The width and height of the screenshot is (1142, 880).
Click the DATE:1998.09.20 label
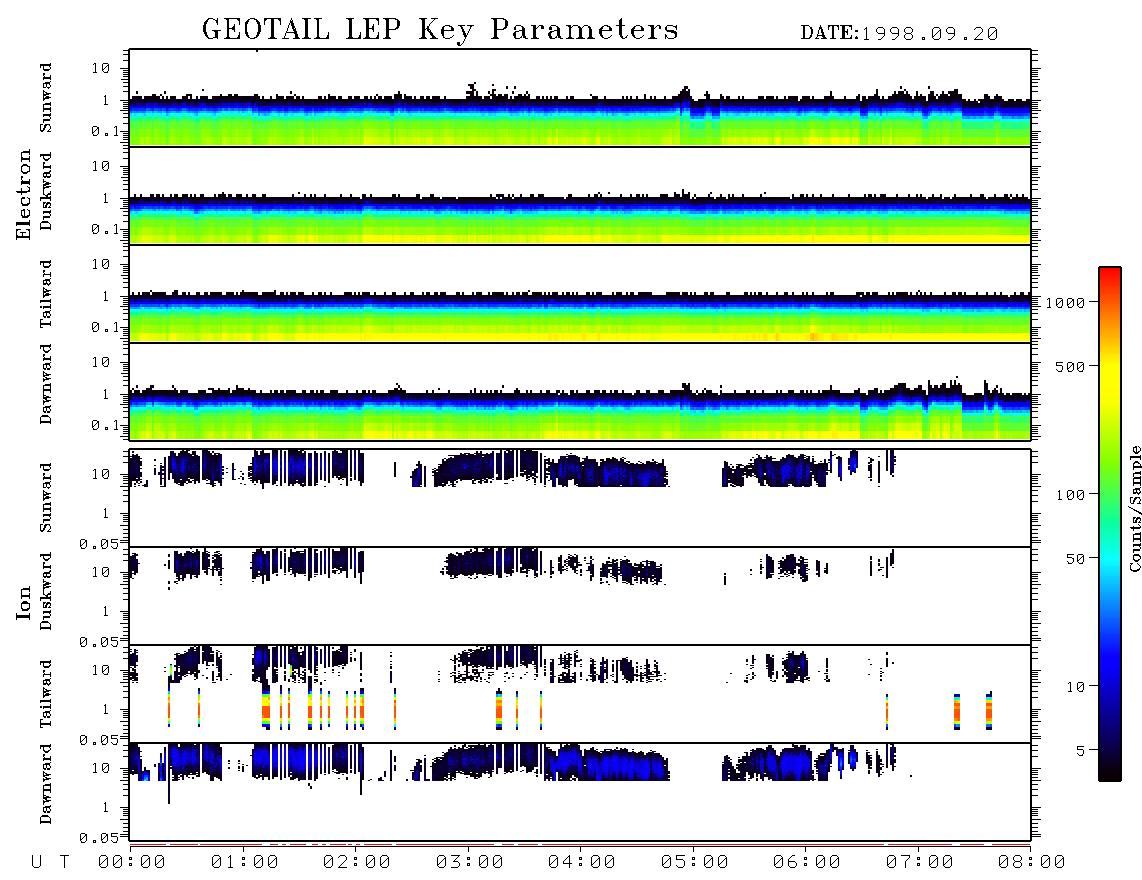tap(899, 34)
